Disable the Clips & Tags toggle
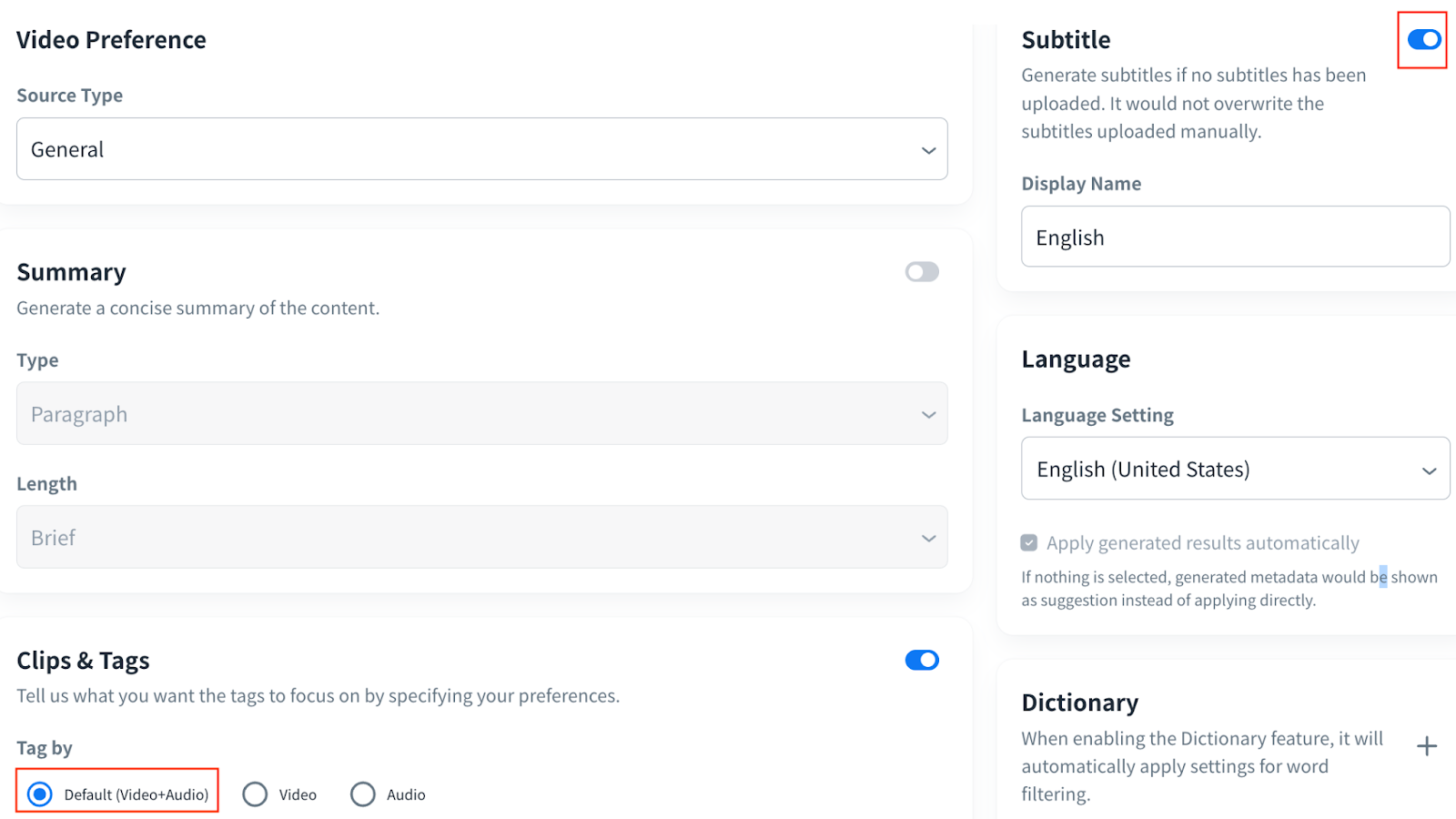1456x819 pixels. coord(921,661)
